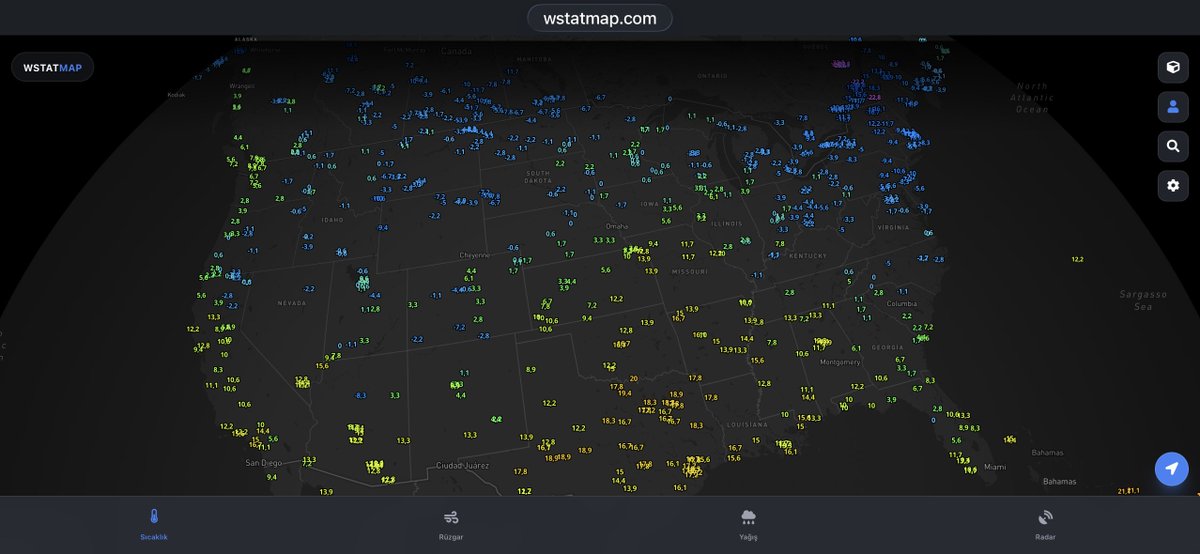Open the user profile button
Screen dimensions: 1200x554
coord(1173,106)
